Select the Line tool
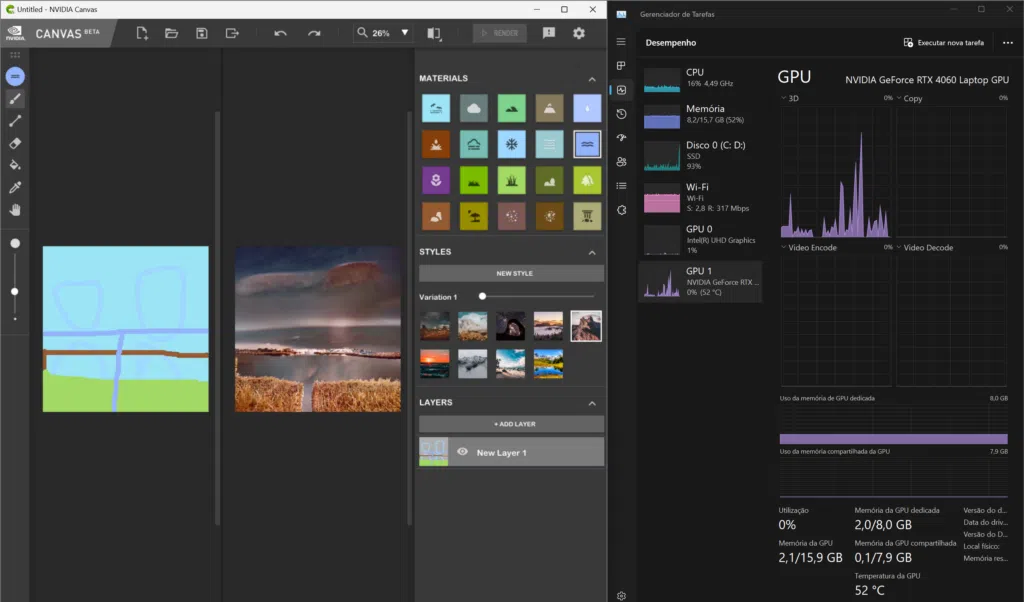Image resolution: width=1024 pixels, height=602 pixels. pyautogui.click(x=14, y=122)
